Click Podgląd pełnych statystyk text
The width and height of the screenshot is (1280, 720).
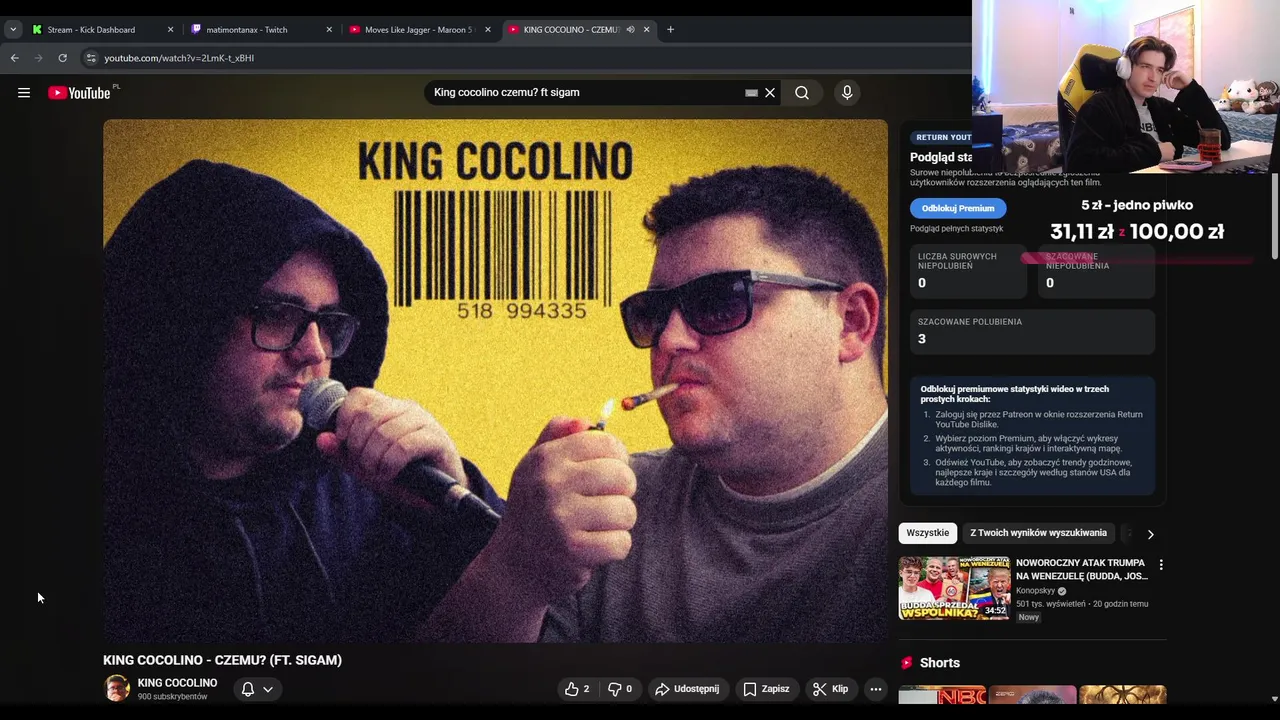[956, 229]
